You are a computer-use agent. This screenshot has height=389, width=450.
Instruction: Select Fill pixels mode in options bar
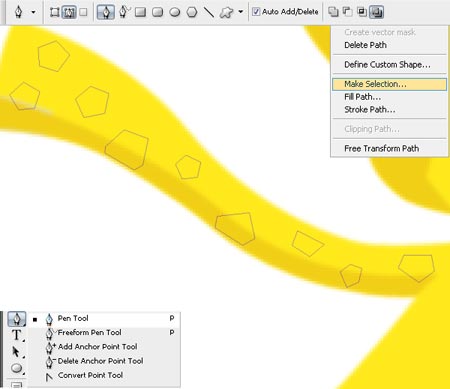[x=84, y=12]
